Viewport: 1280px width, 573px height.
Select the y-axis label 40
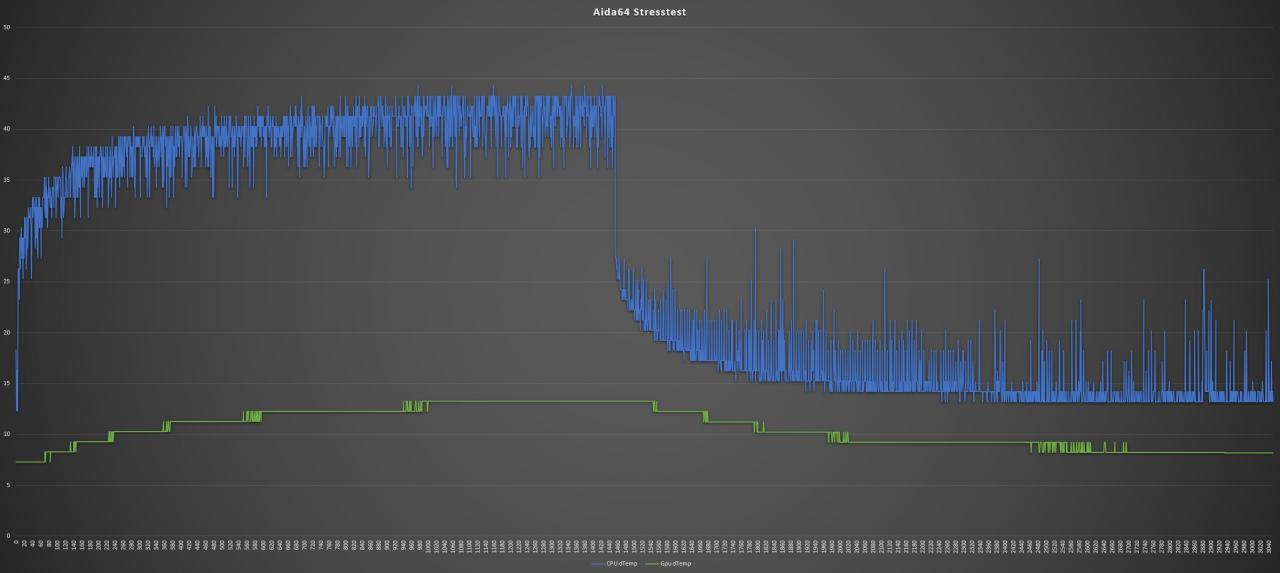(x=7, y=129)
